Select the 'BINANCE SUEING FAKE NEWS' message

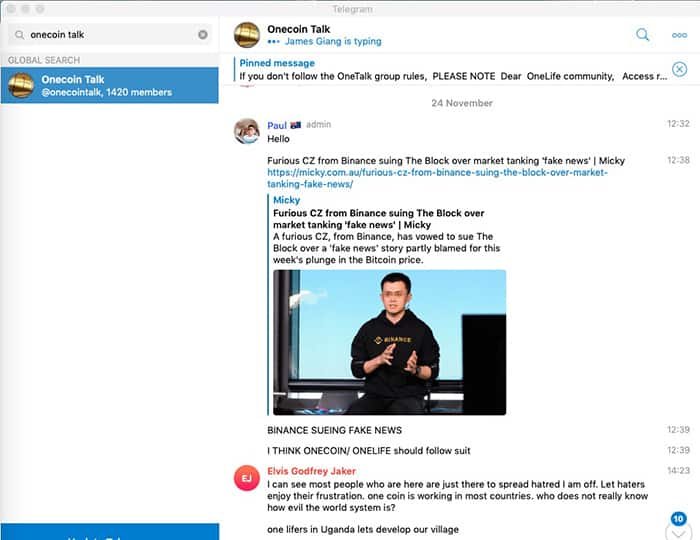334,430
